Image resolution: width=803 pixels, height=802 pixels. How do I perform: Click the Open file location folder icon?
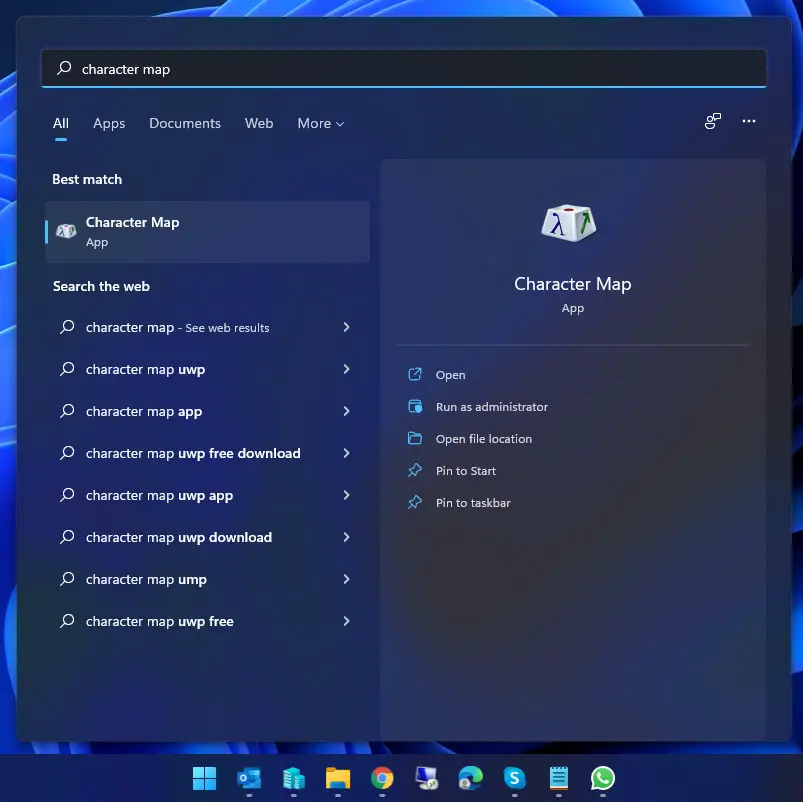tap(415, 439)
